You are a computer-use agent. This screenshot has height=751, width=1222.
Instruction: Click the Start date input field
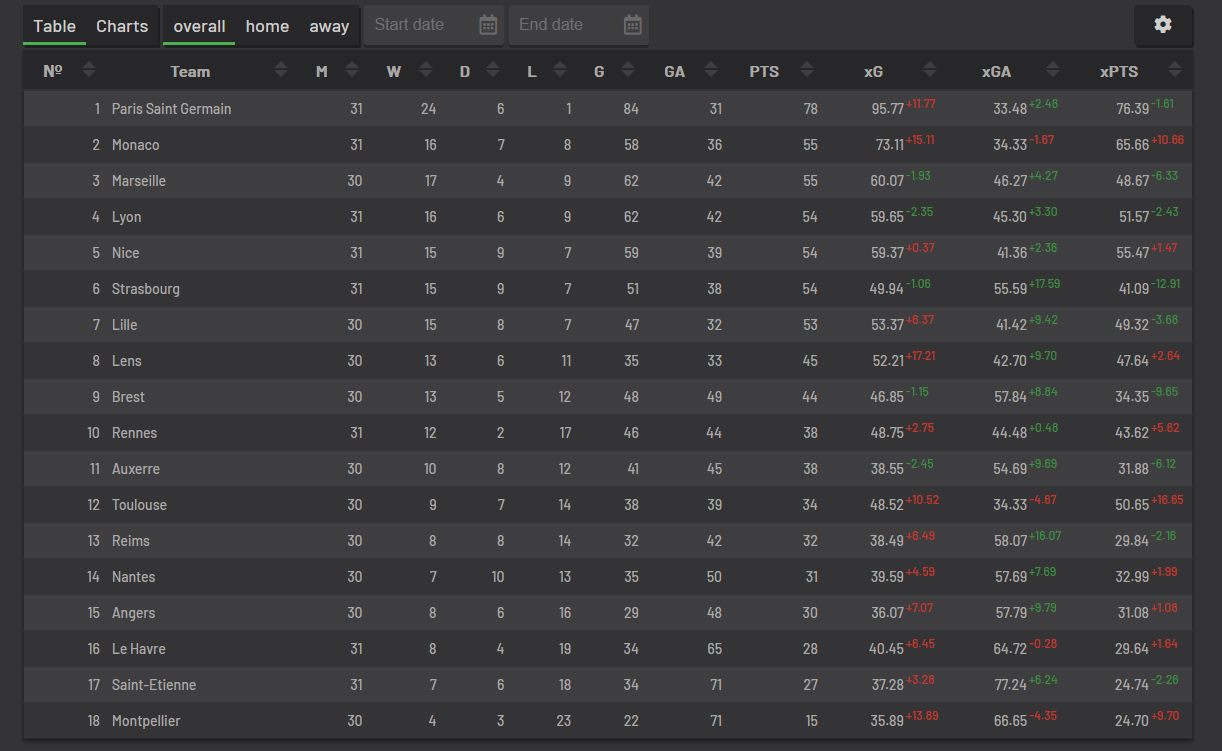[434, 25]
